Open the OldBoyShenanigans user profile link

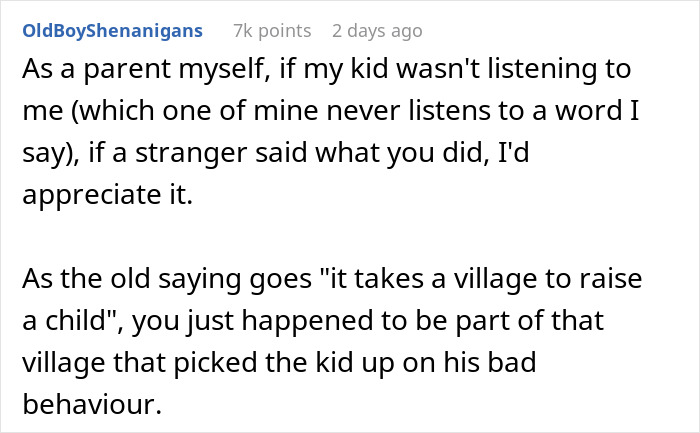pos(111,31)
